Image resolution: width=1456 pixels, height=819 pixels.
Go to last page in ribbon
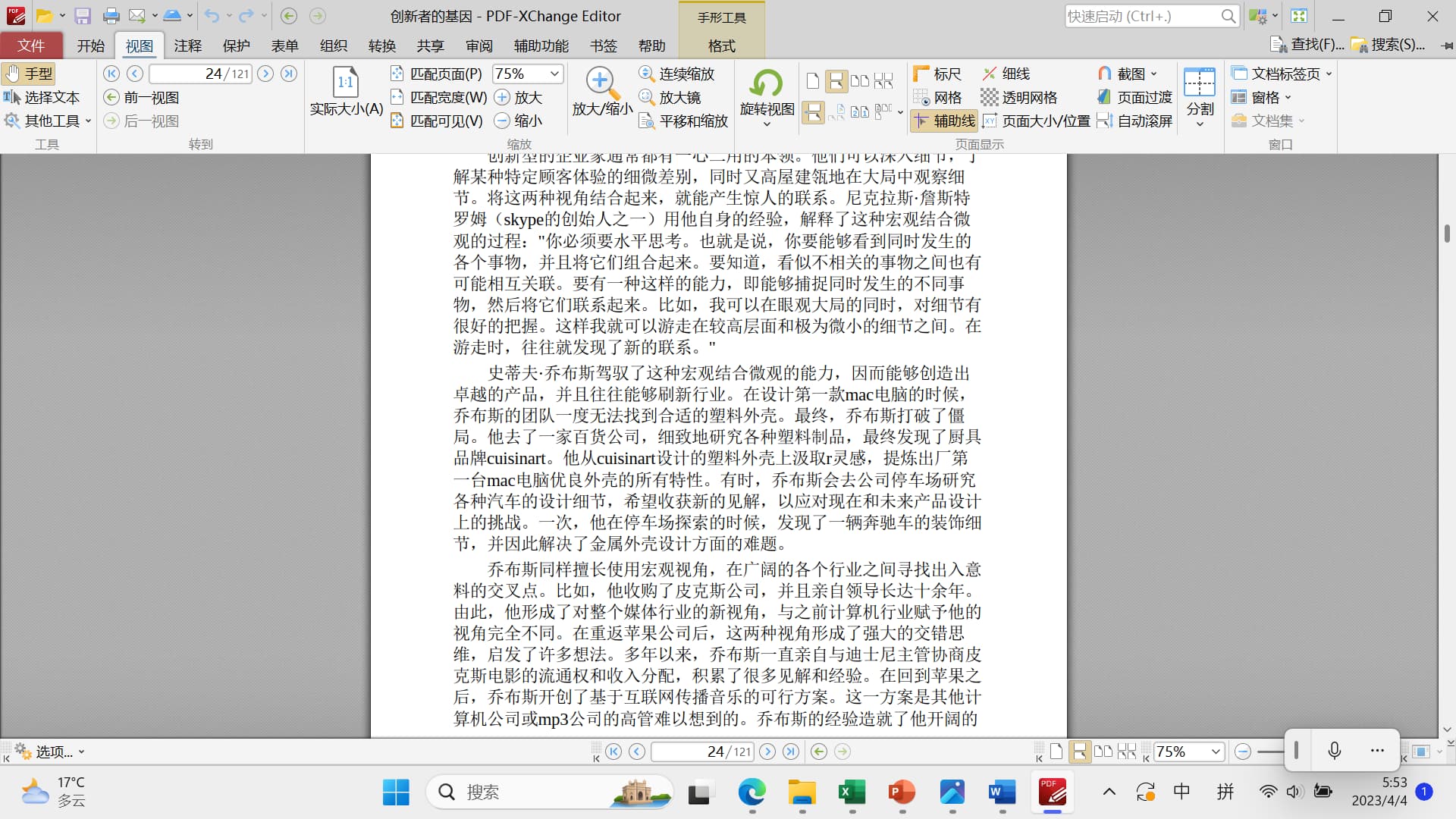(289, 74)
